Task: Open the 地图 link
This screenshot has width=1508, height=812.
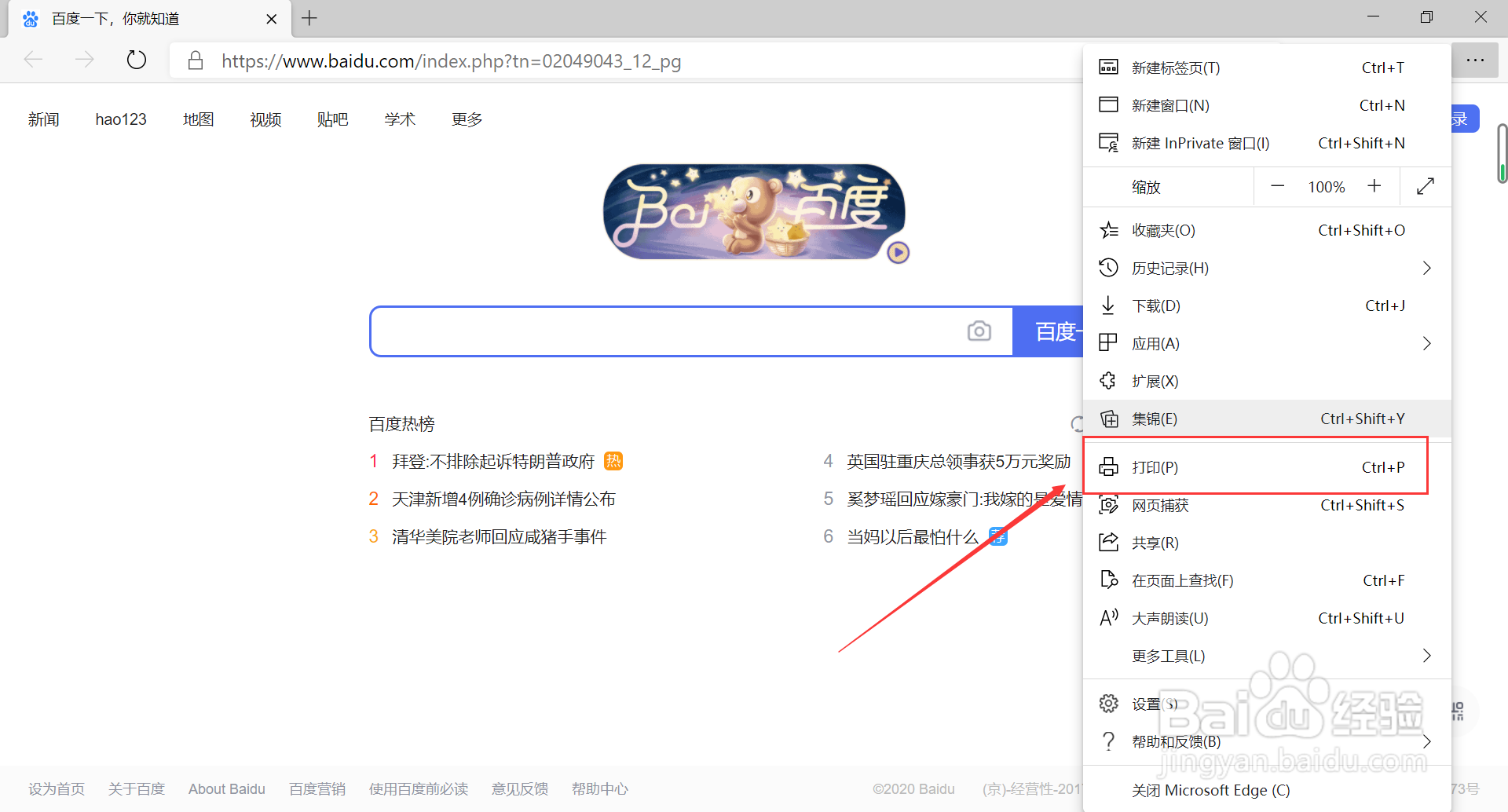Action: [x=199, y=119]
